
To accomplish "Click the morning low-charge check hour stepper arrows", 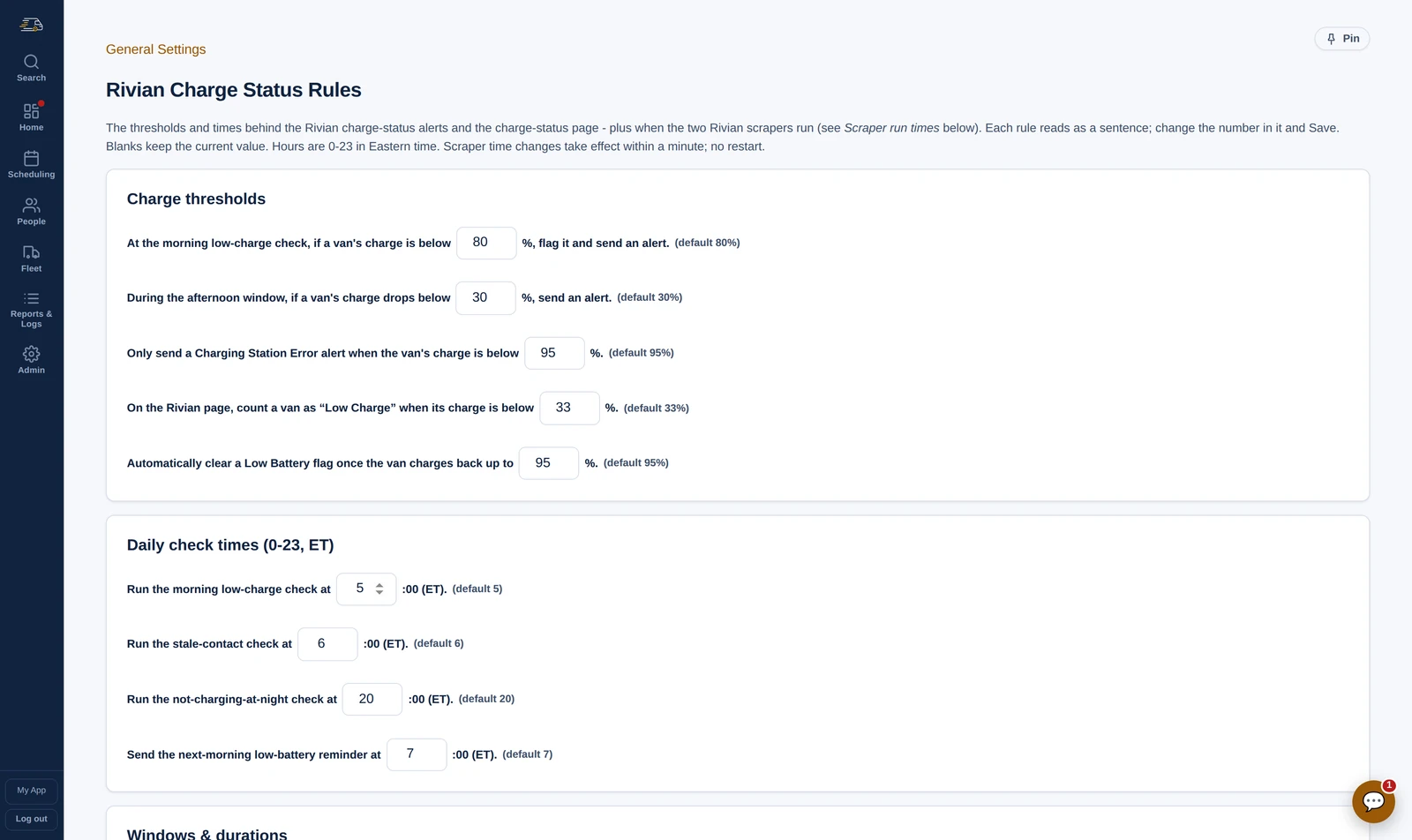I will 379,589.
